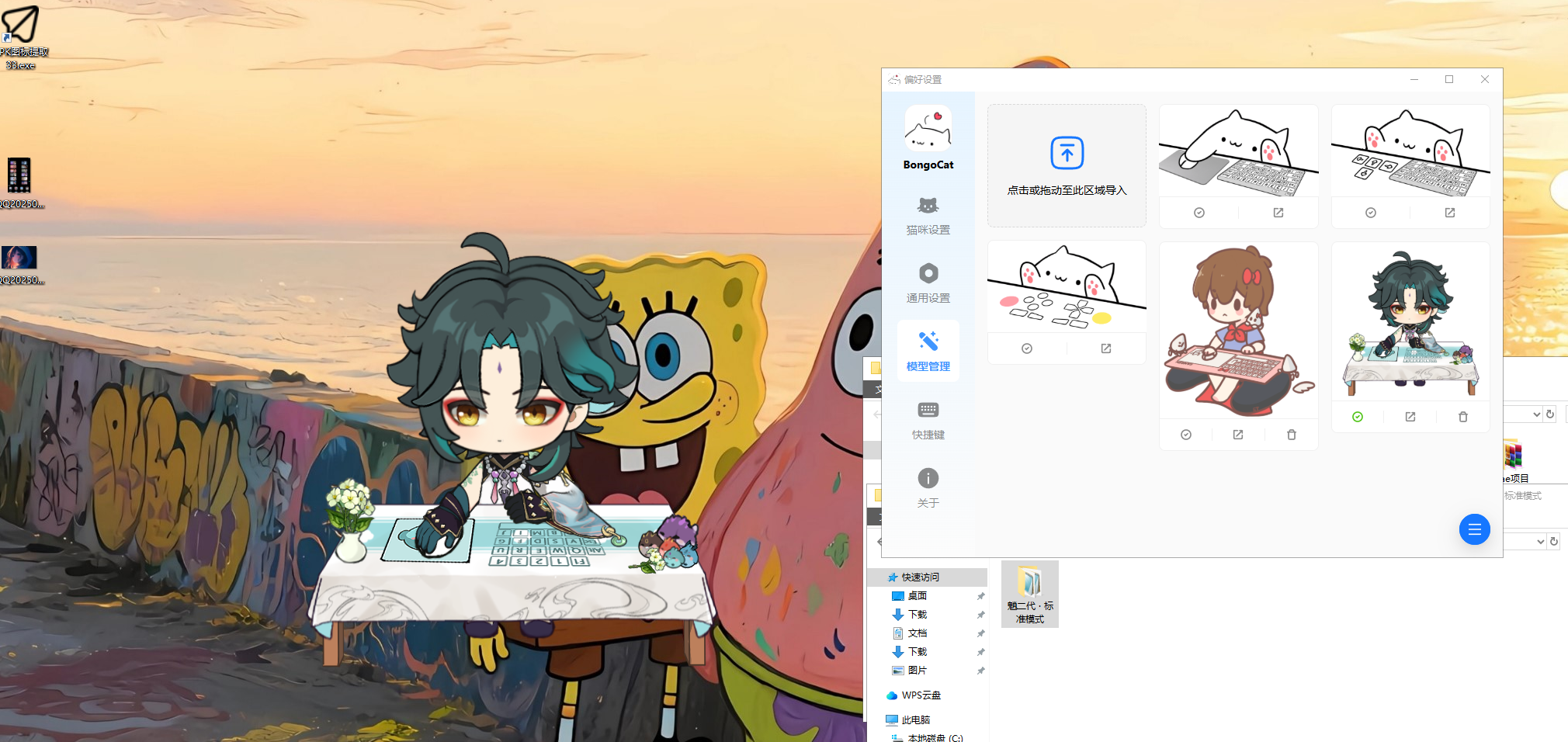The width and height of the screenshot is (1568, 742).
Task: Go to the 关于 about page
Action: click(x=928, y=488)
